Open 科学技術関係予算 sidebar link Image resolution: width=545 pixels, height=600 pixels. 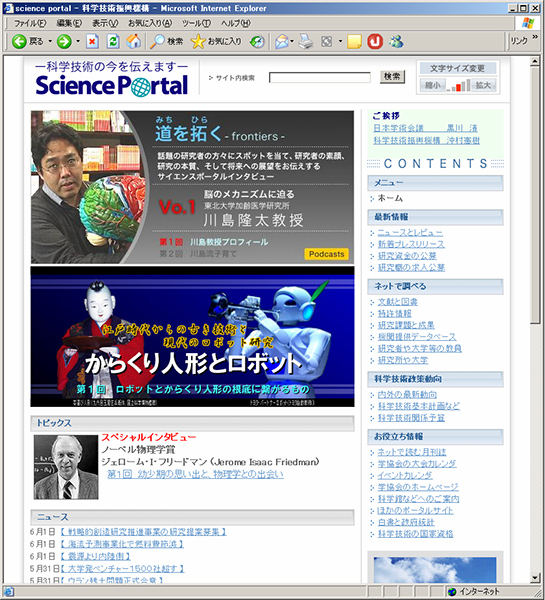pos(411,418)
